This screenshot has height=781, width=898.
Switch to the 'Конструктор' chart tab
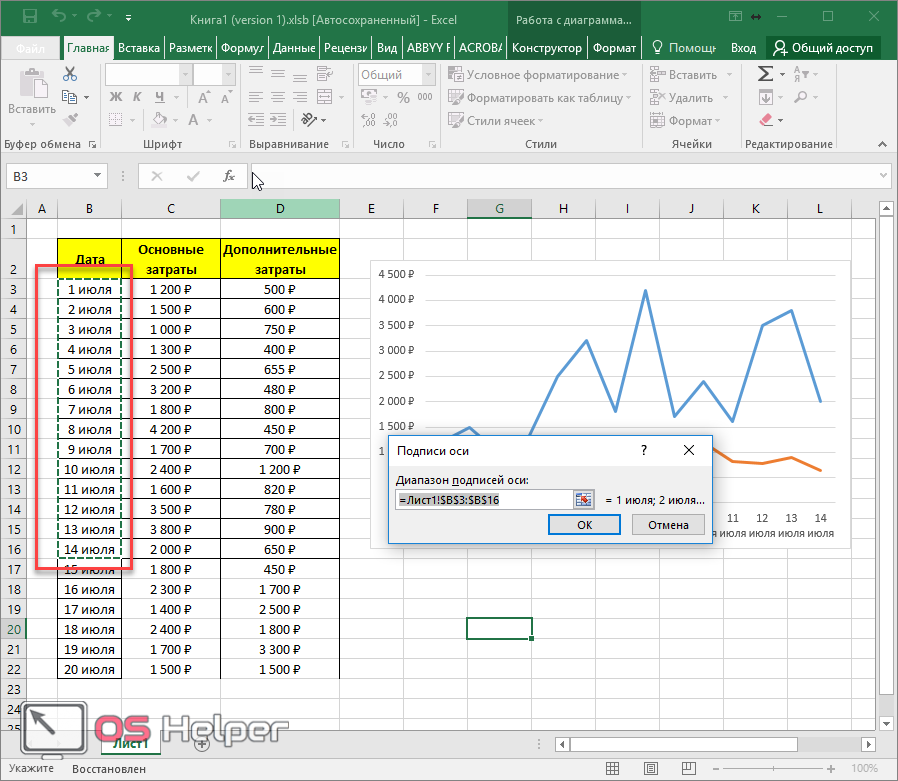[546, 47]
